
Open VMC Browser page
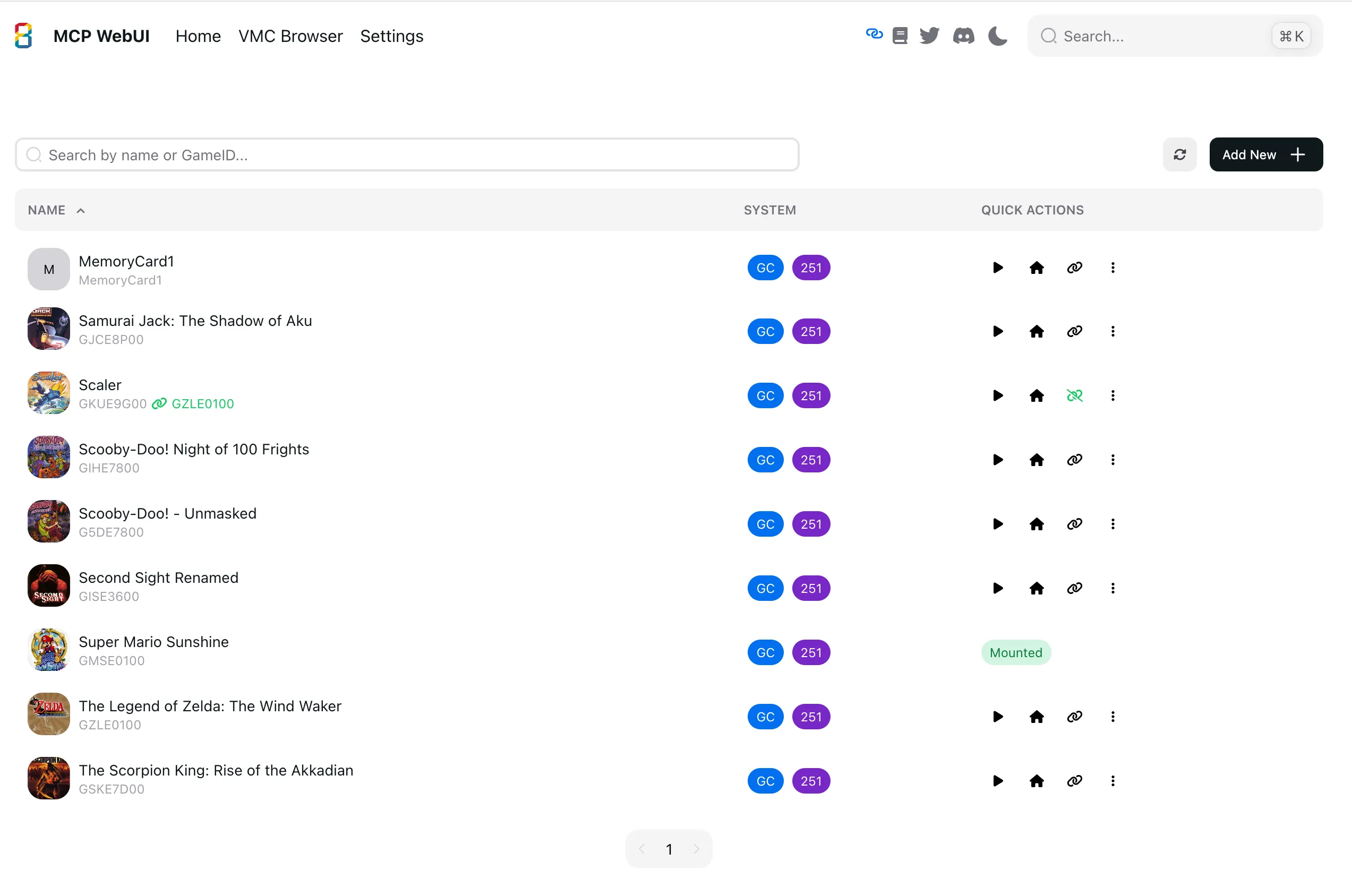tap(290, 36)
